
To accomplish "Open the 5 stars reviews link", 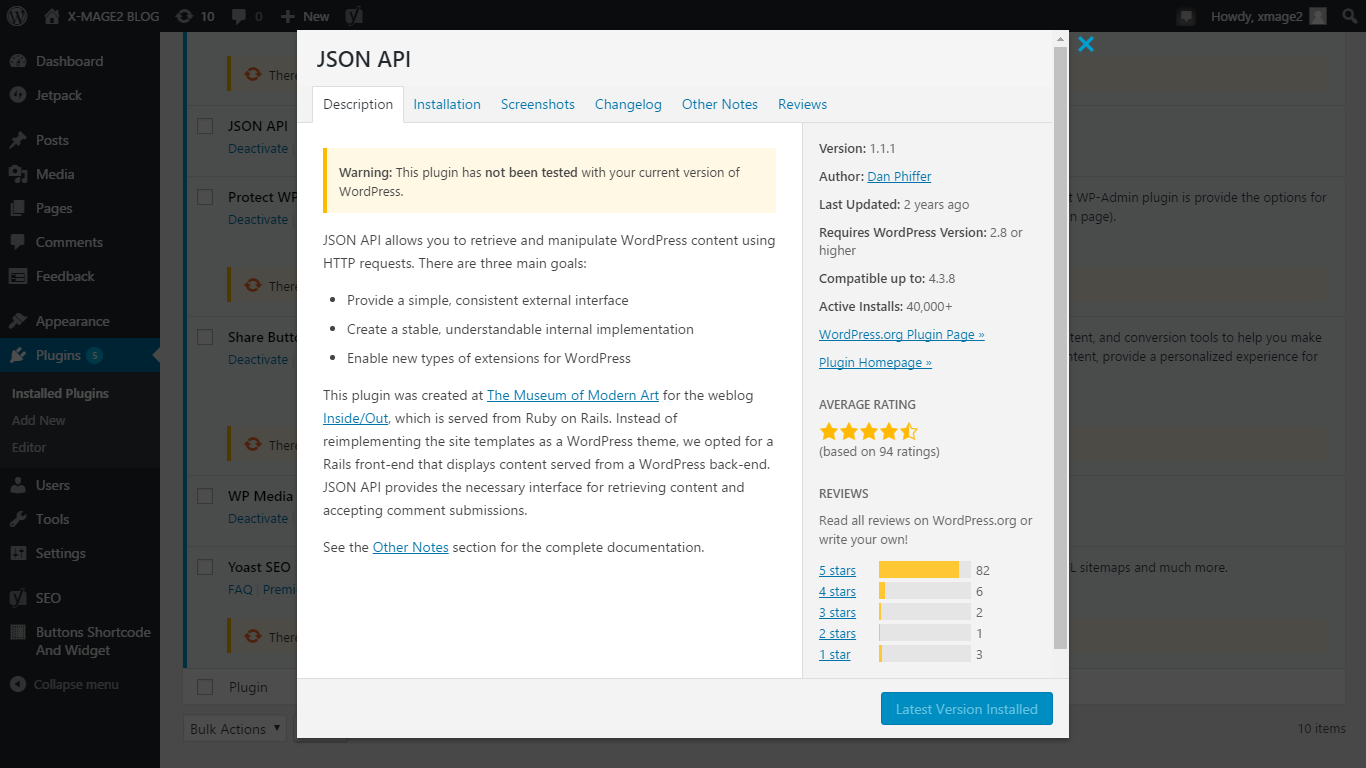I will tap(837, 570).
